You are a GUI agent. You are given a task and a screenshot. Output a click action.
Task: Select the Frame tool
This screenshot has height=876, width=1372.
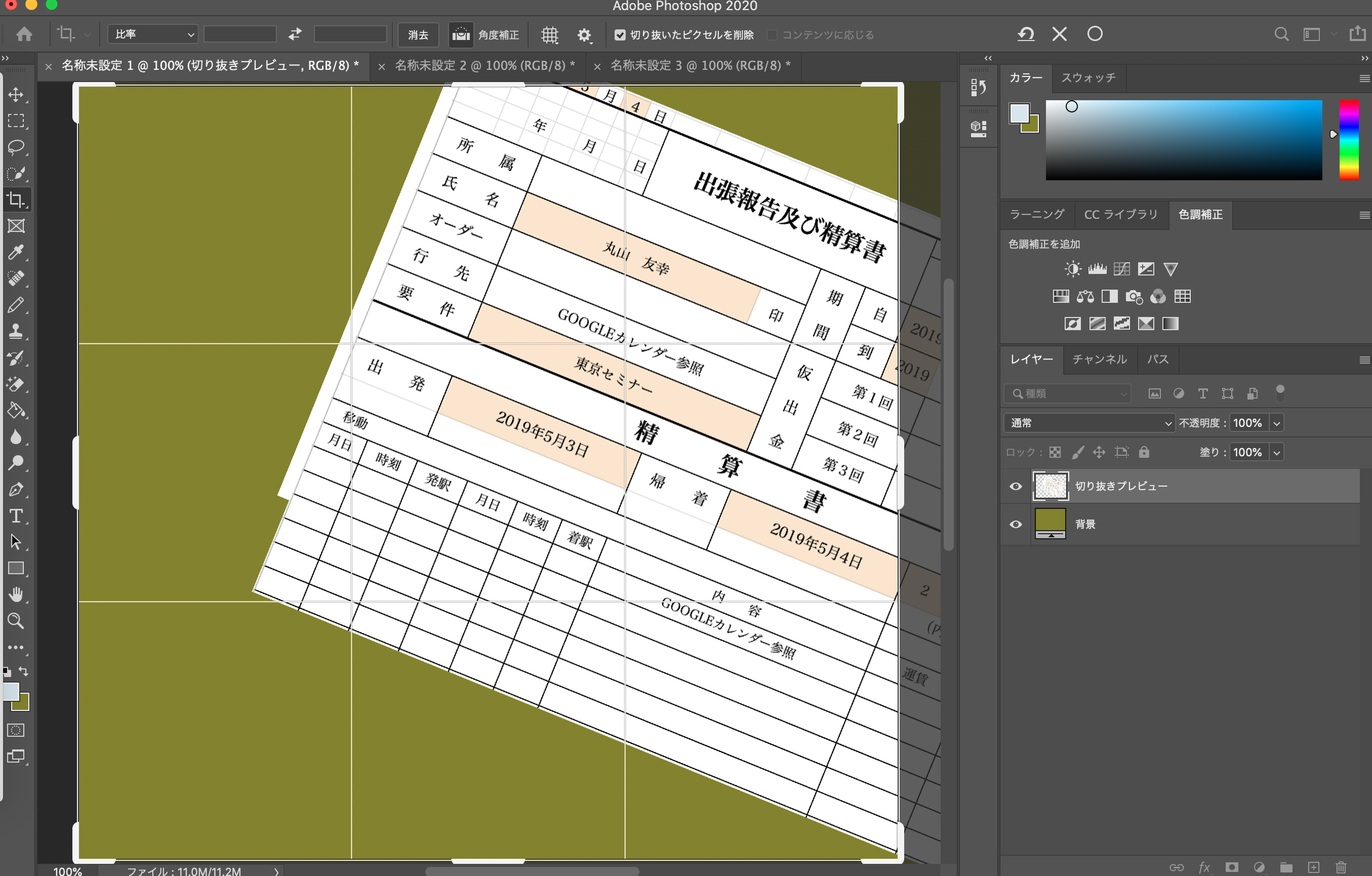(x=16, y=226)
